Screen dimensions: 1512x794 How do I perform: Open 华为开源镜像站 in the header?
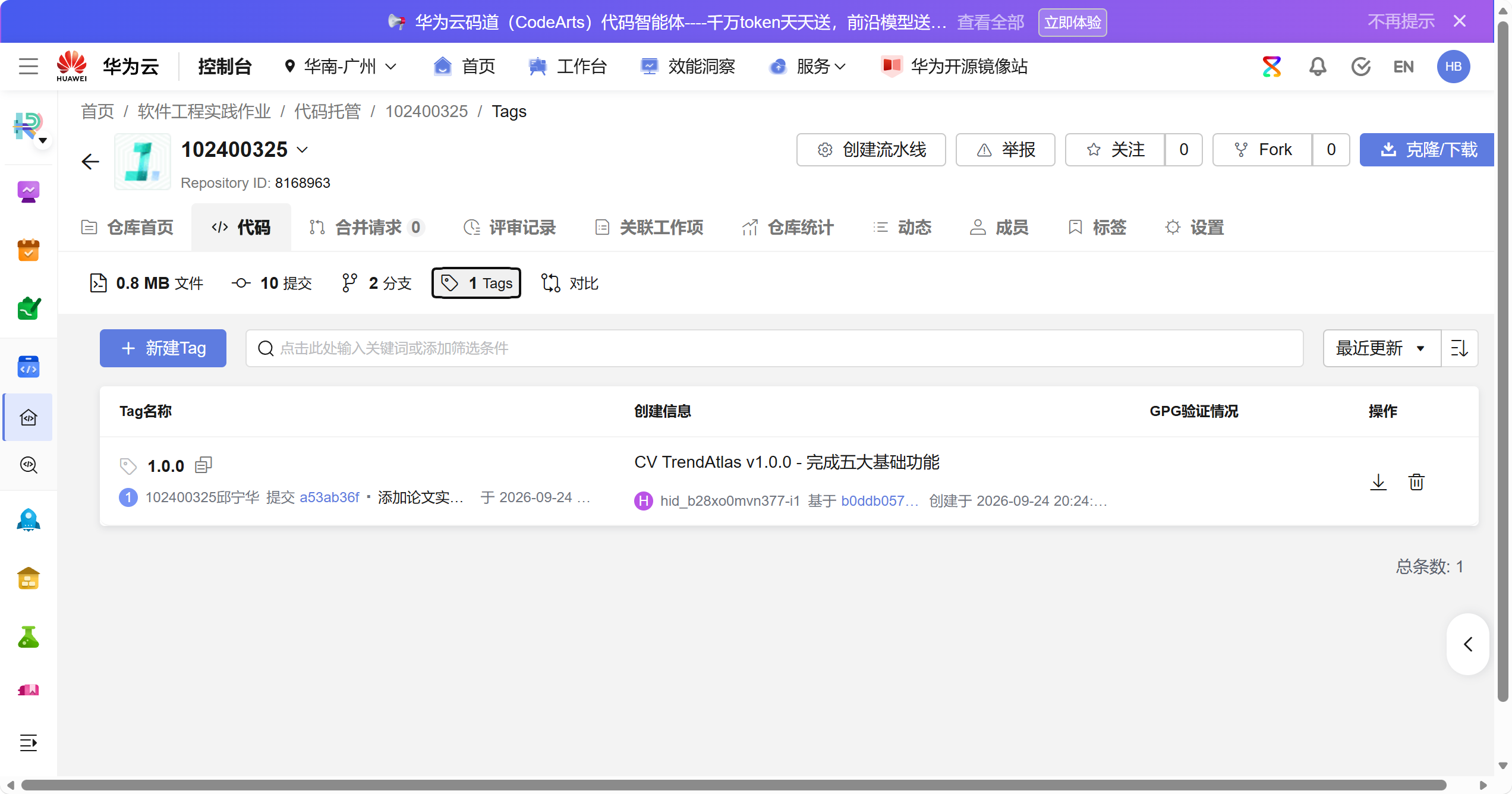955,67
